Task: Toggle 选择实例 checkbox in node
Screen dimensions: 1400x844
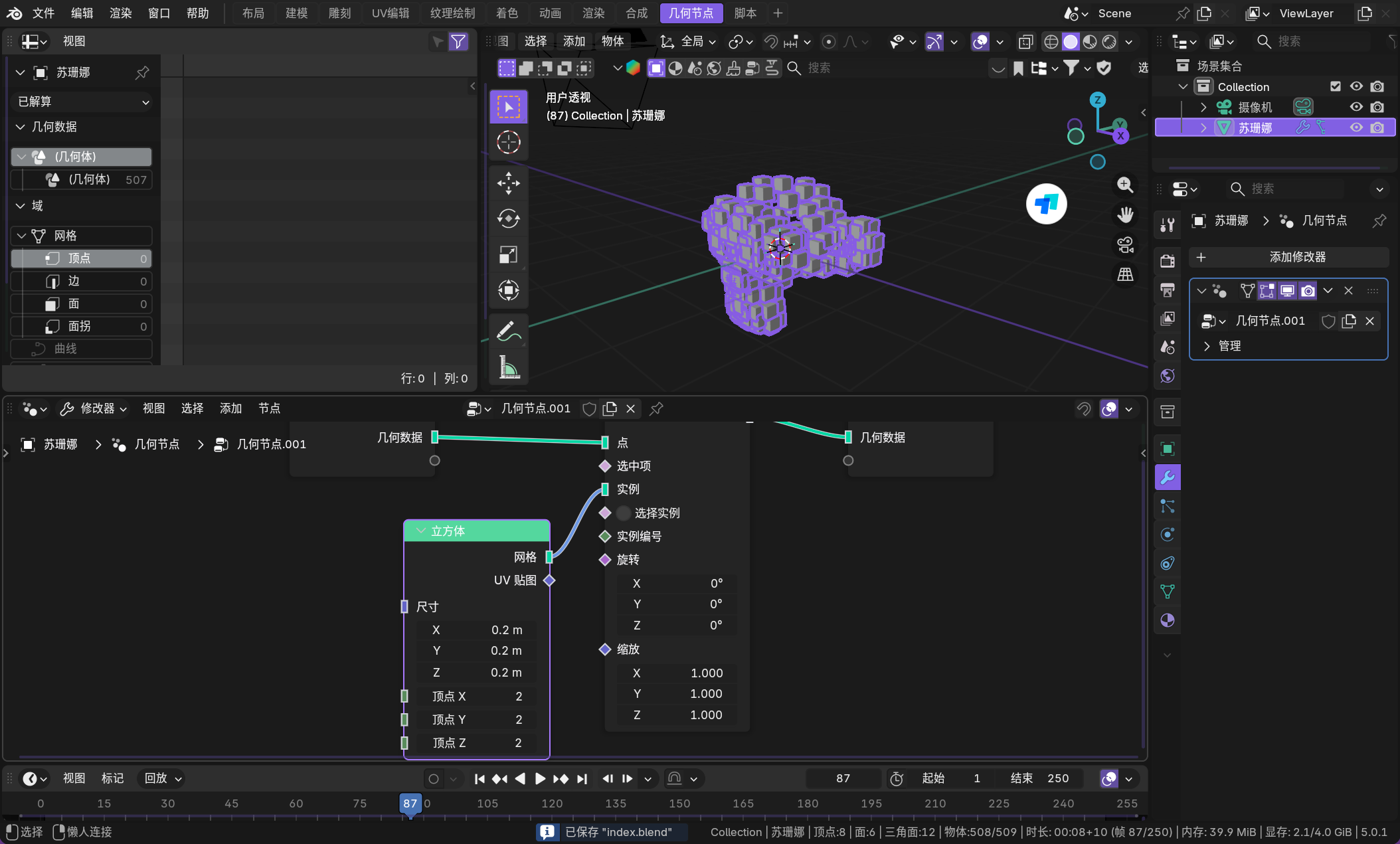Action: (x=623, y=513)
